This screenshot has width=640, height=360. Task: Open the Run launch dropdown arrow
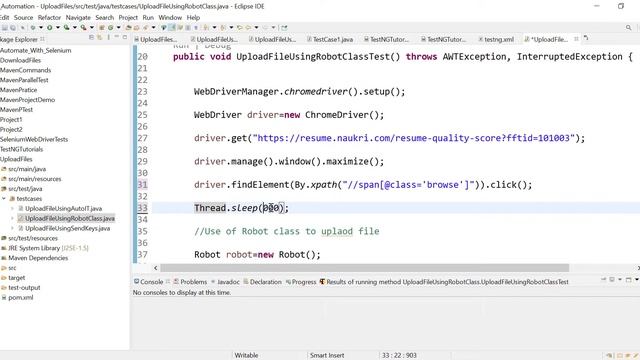58,27
